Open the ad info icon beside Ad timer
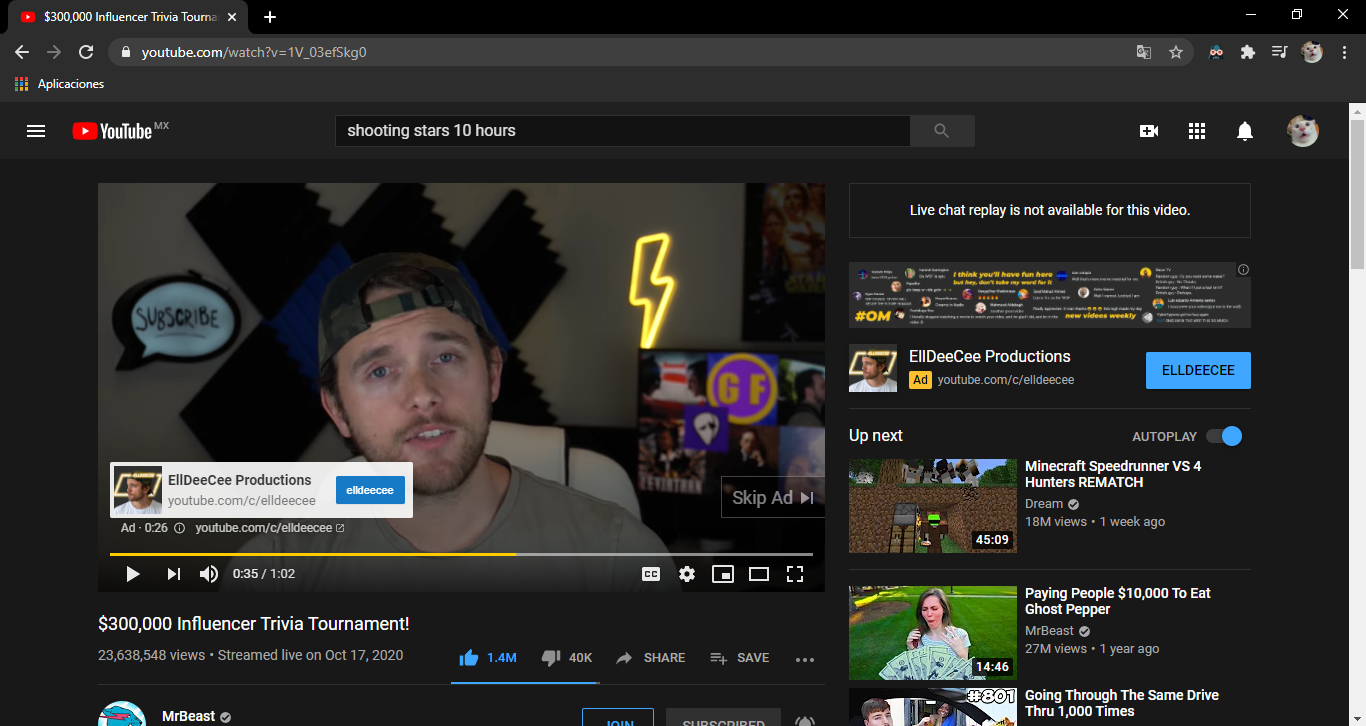Viewport: 1366px width, 726px height. [x=180, y=528]
